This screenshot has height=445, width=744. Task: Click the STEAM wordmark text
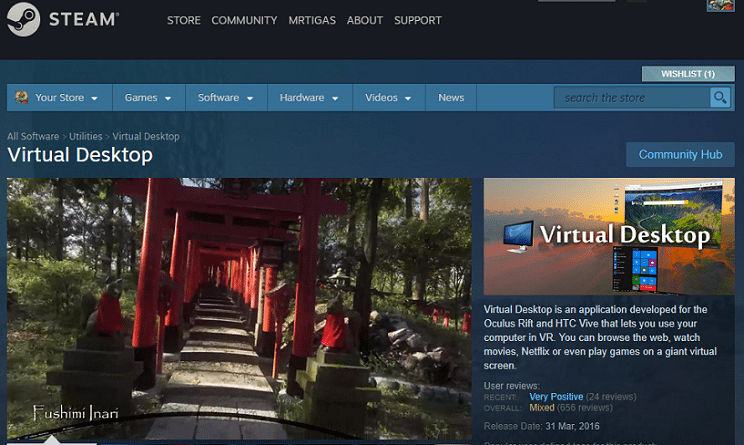[84, 19]
